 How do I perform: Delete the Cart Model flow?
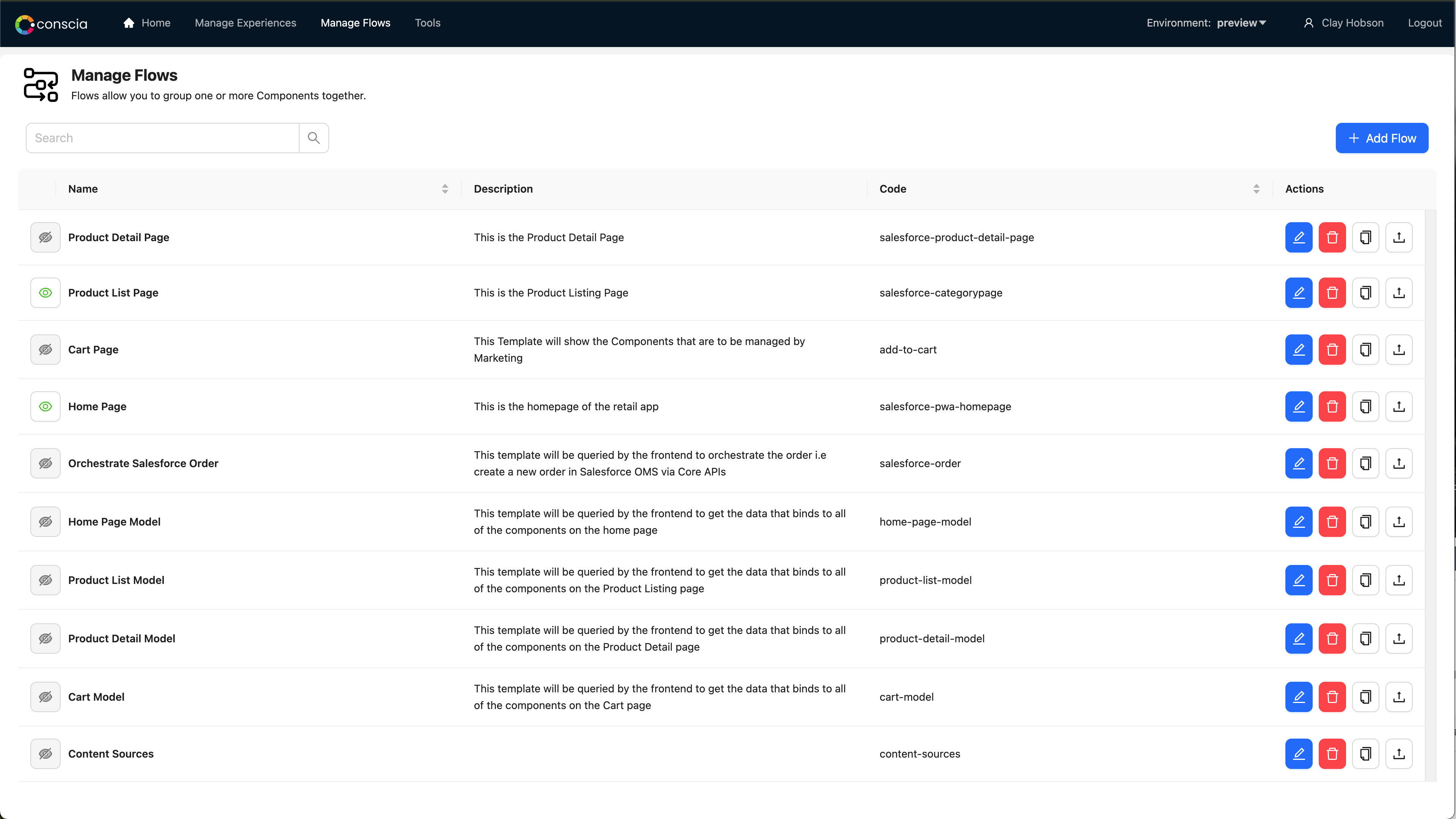click(1332, 697)
